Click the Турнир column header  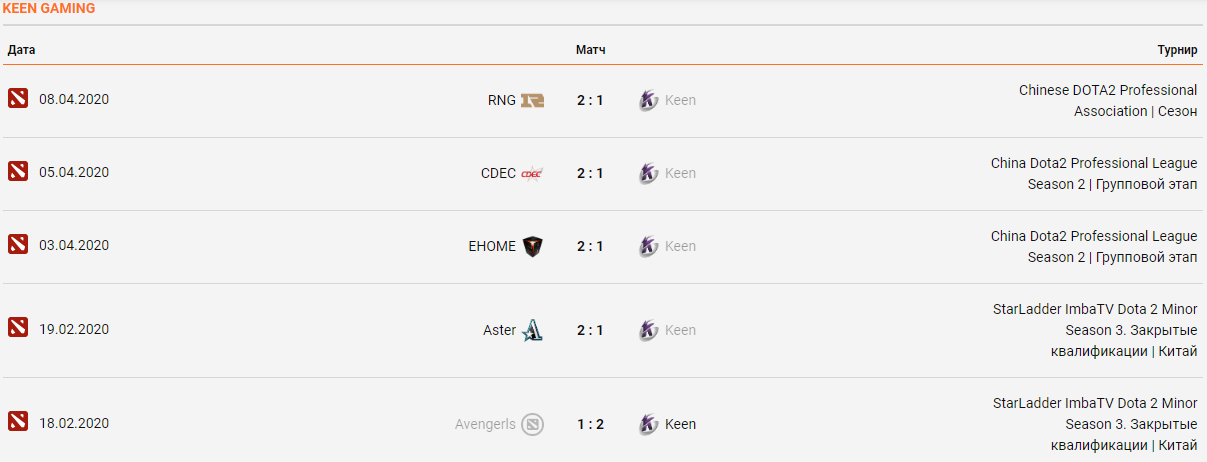[1177, 50]
